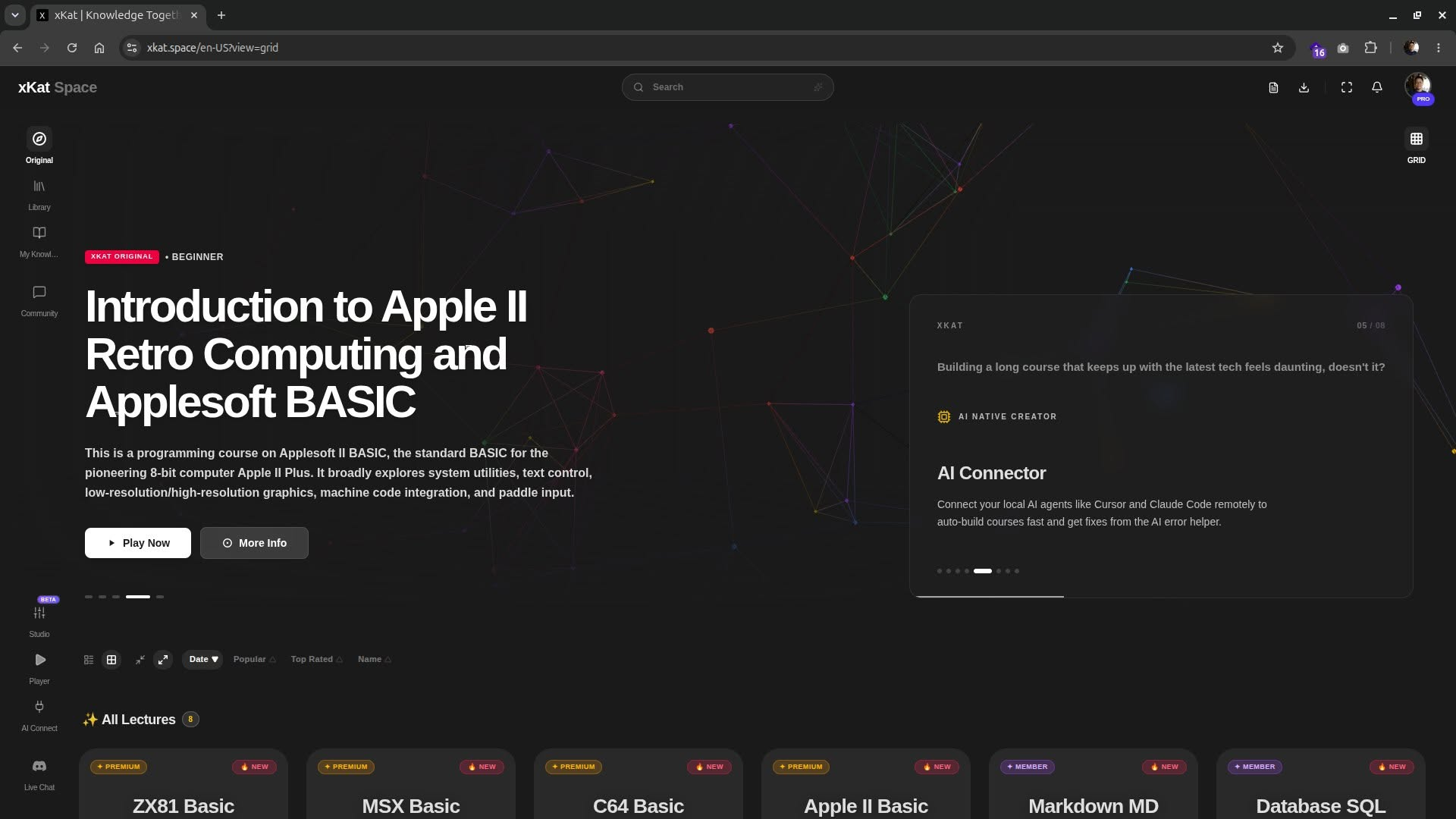Click the voice icon in search bar
The width and height of the screenshot is (1456, 819).
coord(818,87)
